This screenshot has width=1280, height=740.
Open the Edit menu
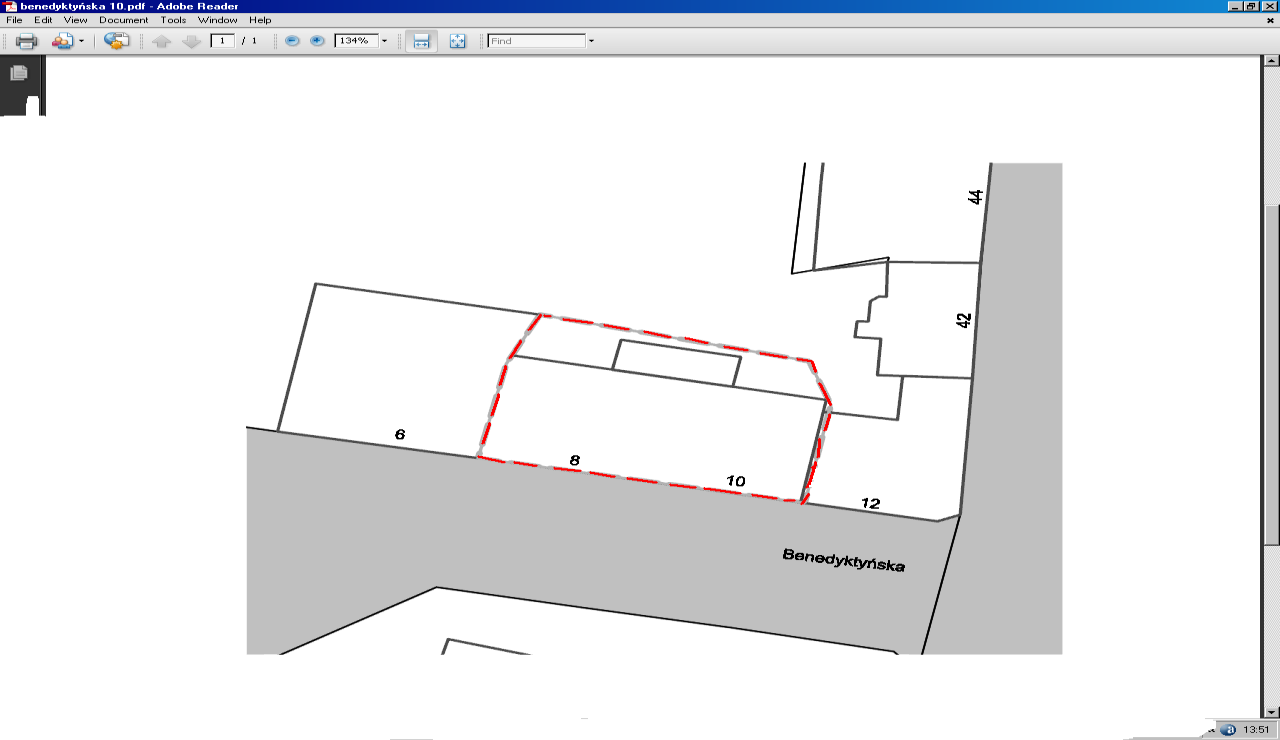coord(43,20)
